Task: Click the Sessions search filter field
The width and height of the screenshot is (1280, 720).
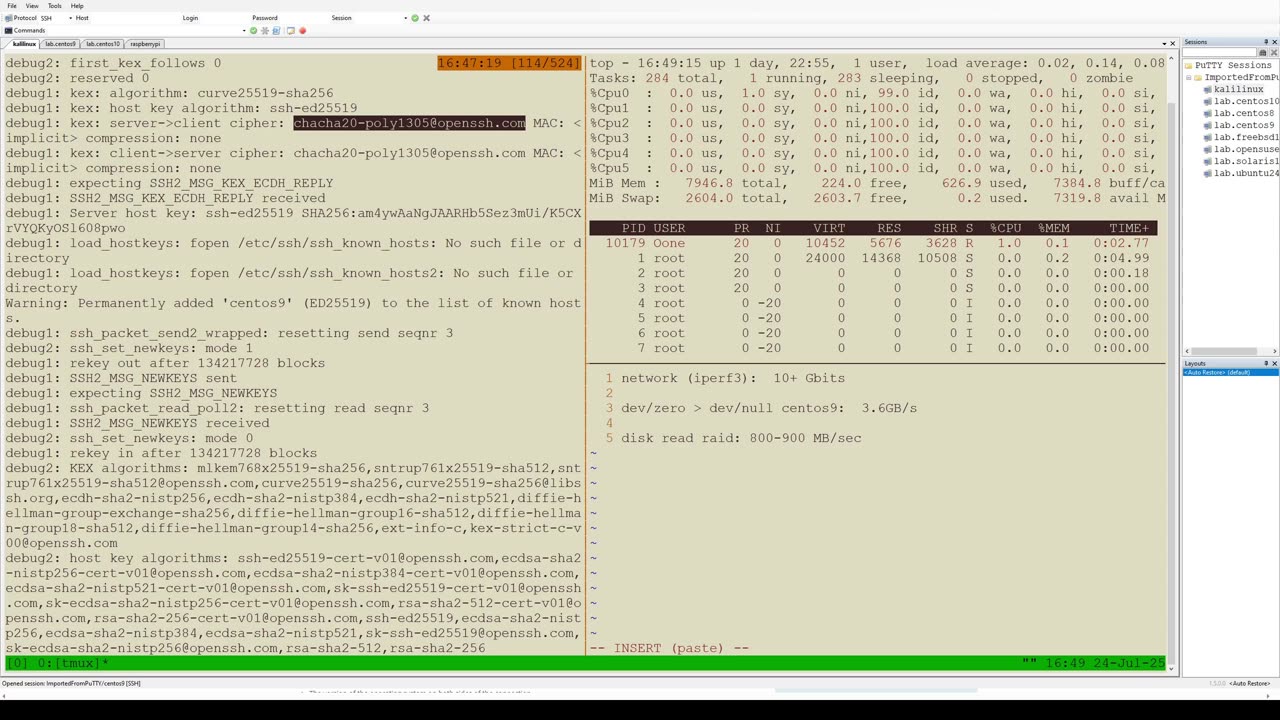Action: tap(1219, 52)
